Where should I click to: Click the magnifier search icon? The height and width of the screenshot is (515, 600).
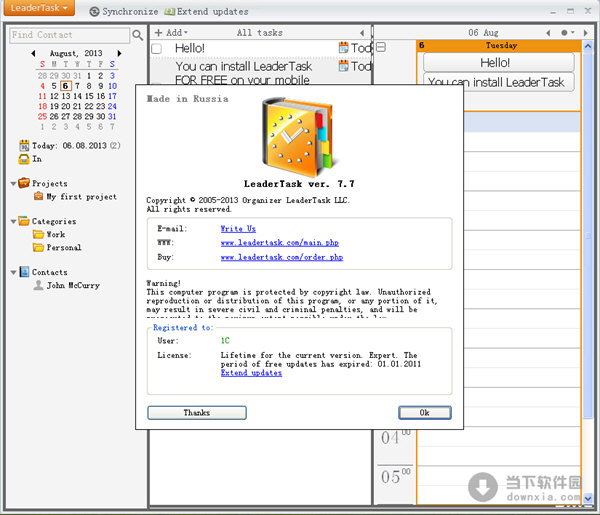point(137,35)
